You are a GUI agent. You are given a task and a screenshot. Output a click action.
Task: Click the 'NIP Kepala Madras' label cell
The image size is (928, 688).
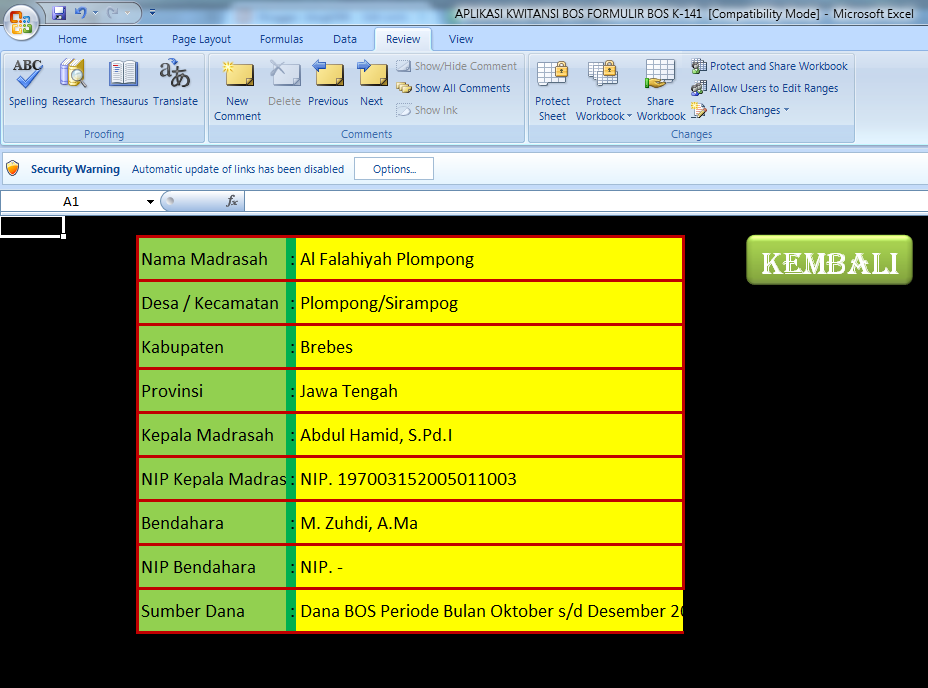pyautogui.click(x=213, y=479)
